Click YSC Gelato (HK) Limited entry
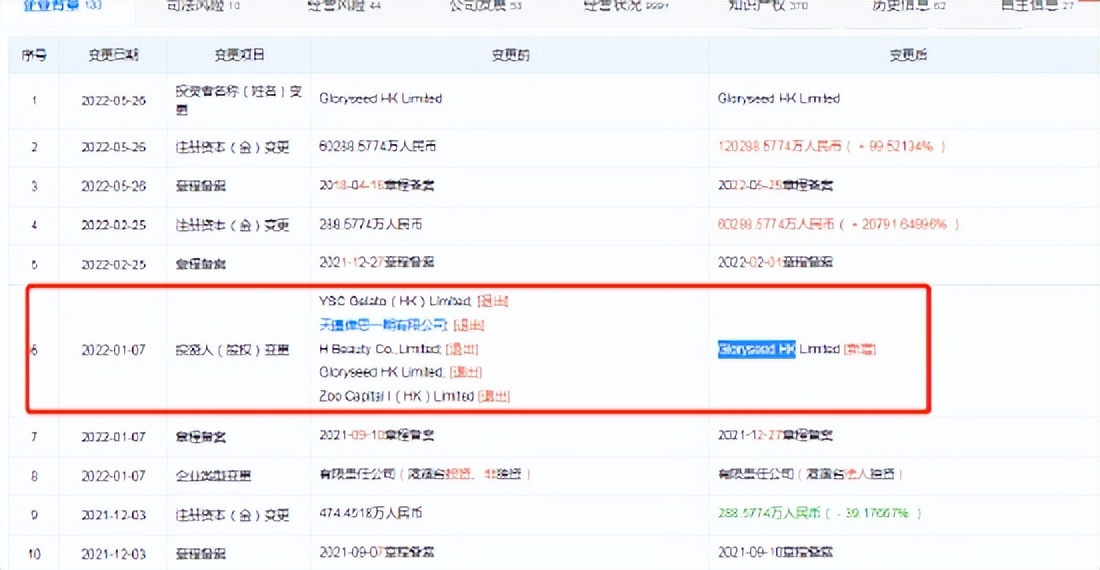Screen dimensions: 1100x570 pyautogui.click(x=395, y=301)
